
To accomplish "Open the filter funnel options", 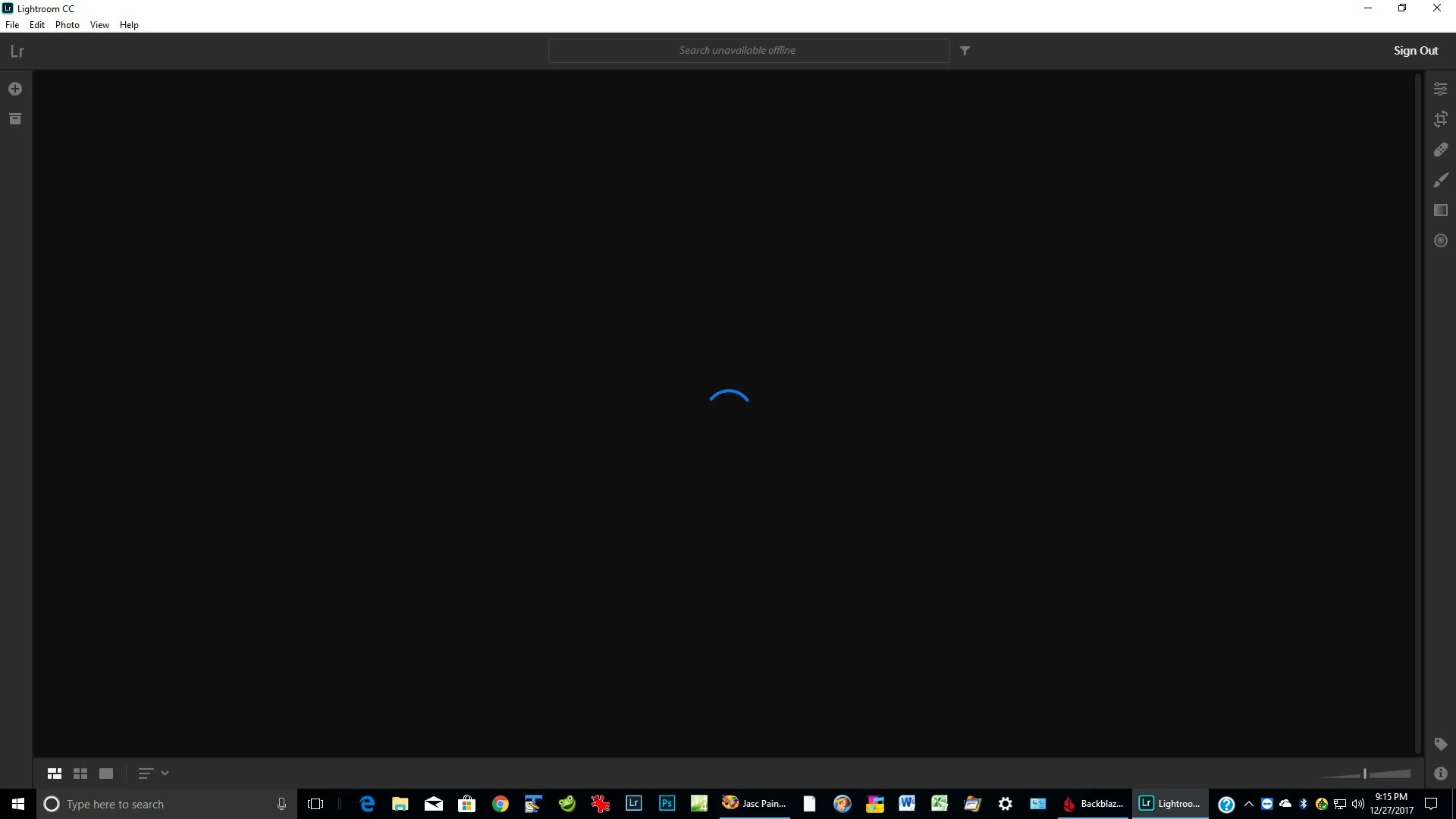I will (x=965, y=51).
